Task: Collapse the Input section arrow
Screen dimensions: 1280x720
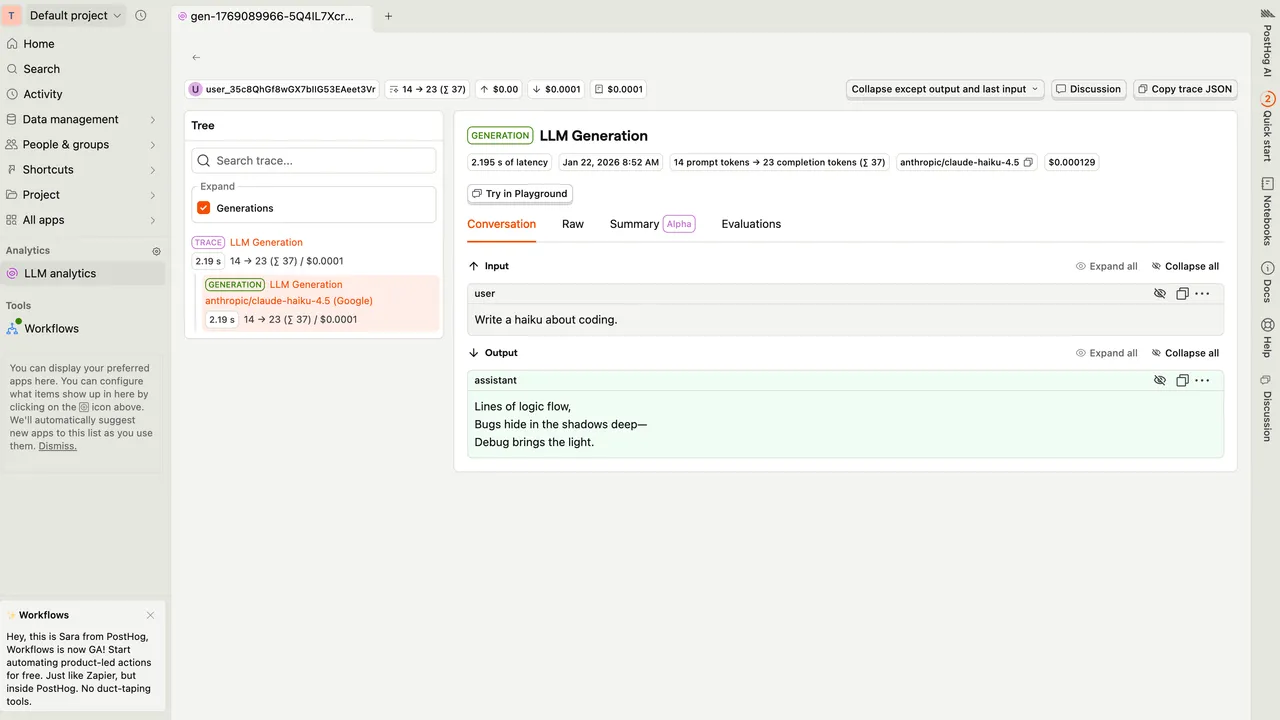Action: point(474,266)
